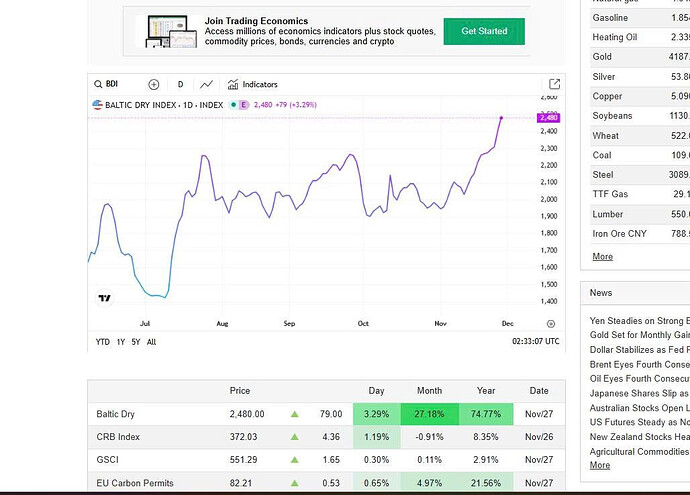Open the CRB Index row link

pos(116,437)
